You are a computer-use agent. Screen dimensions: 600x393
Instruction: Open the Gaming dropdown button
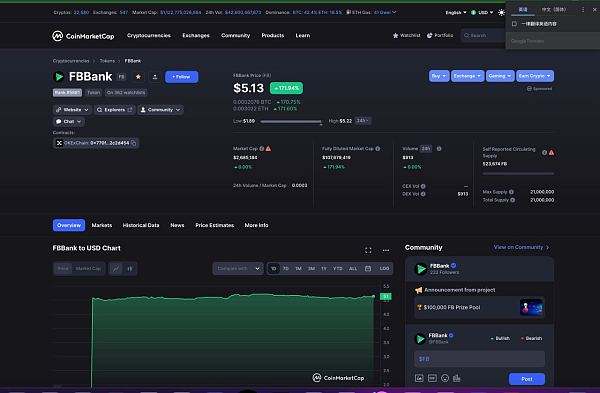[x=500, y=76]
